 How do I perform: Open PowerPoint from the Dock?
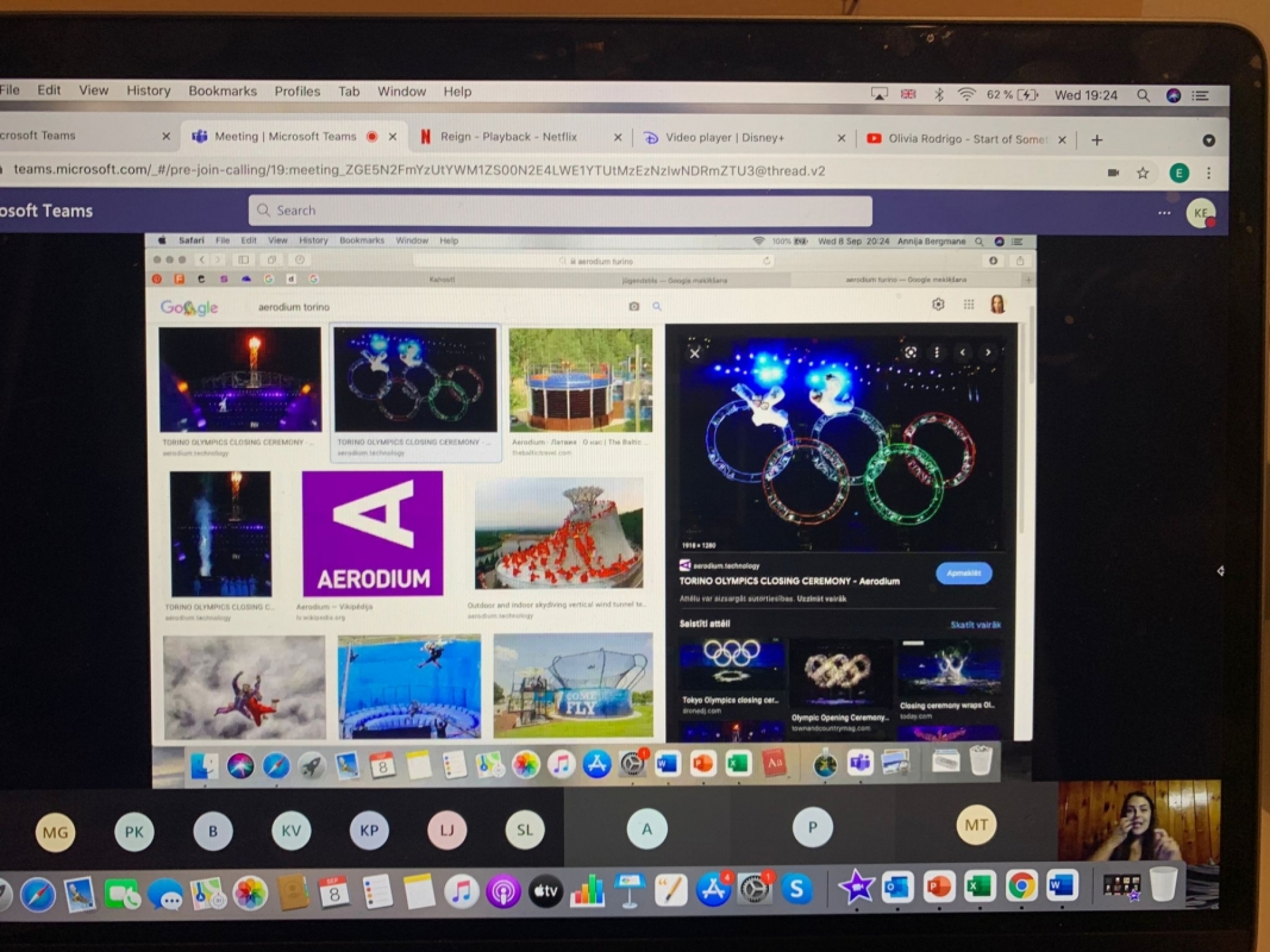coord(939,886)
